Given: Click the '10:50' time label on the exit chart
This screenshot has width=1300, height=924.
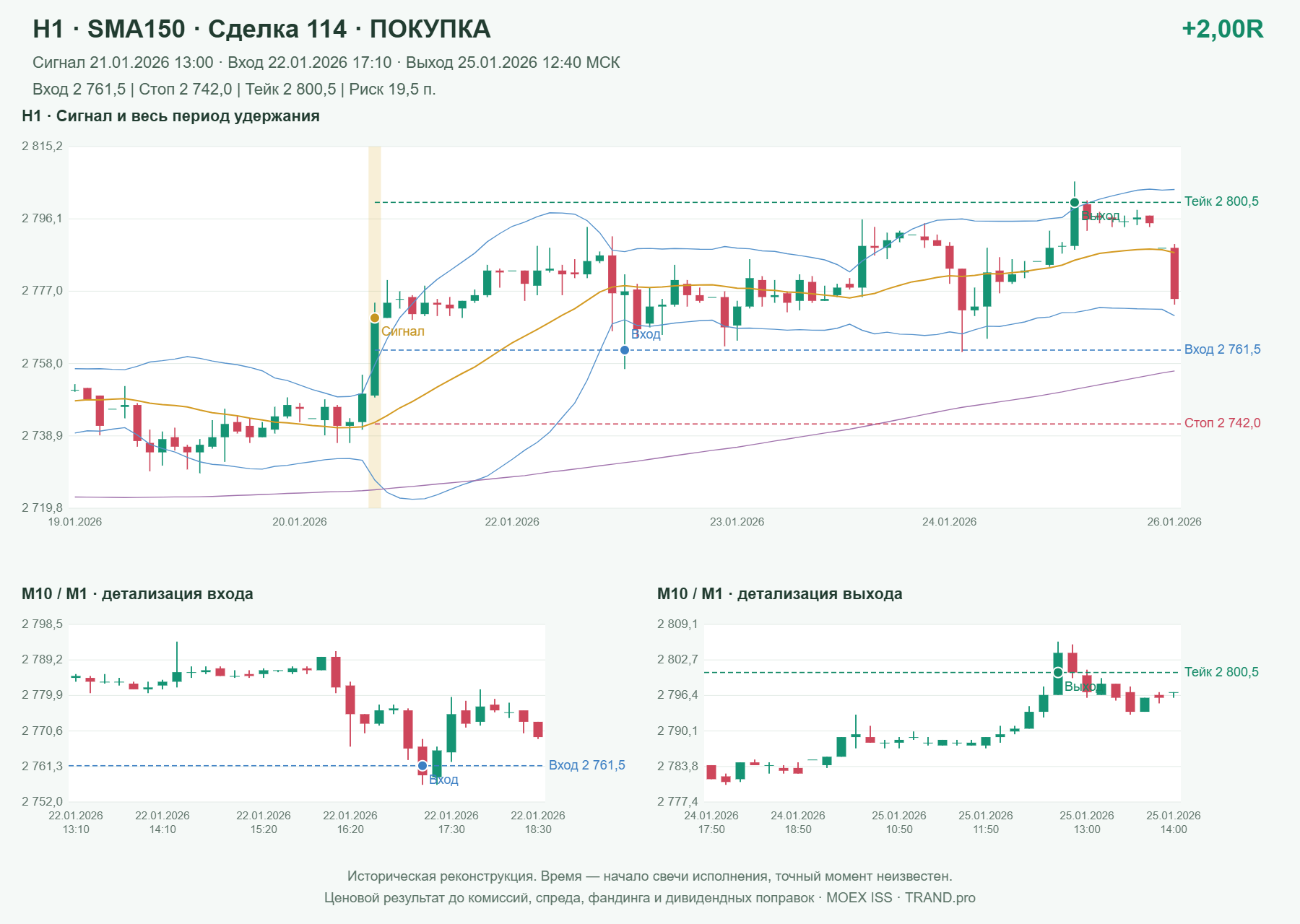Looking at the screenshot, I should (899, 829).
